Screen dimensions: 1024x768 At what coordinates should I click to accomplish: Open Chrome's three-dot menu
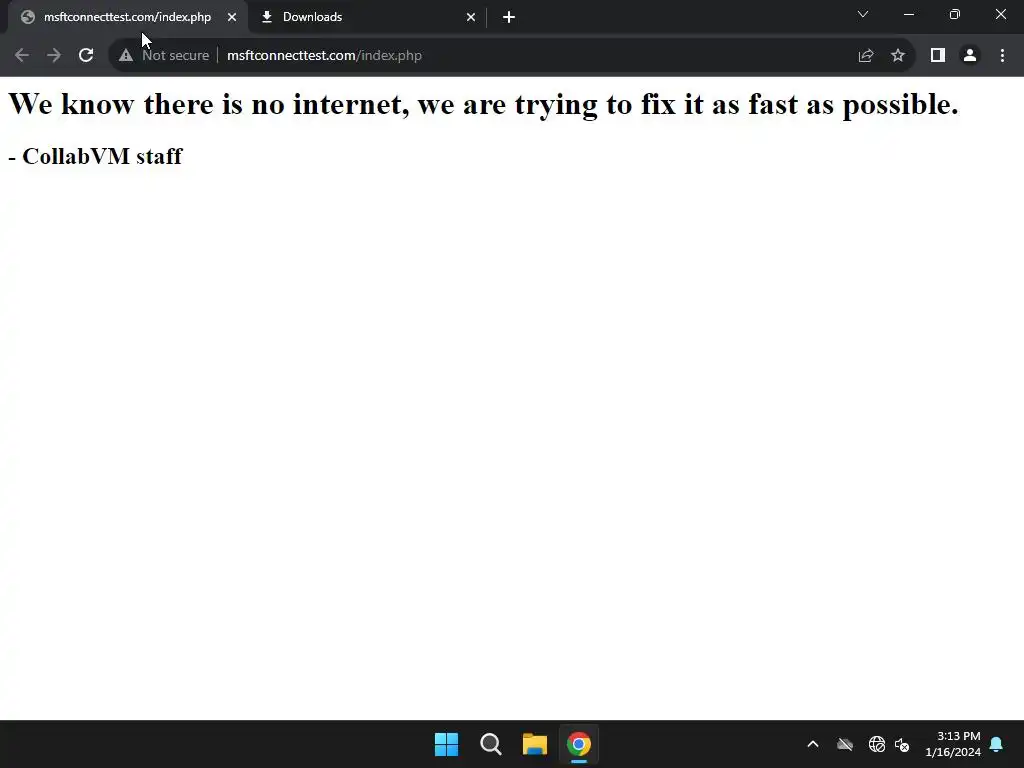pos(1002,56)
